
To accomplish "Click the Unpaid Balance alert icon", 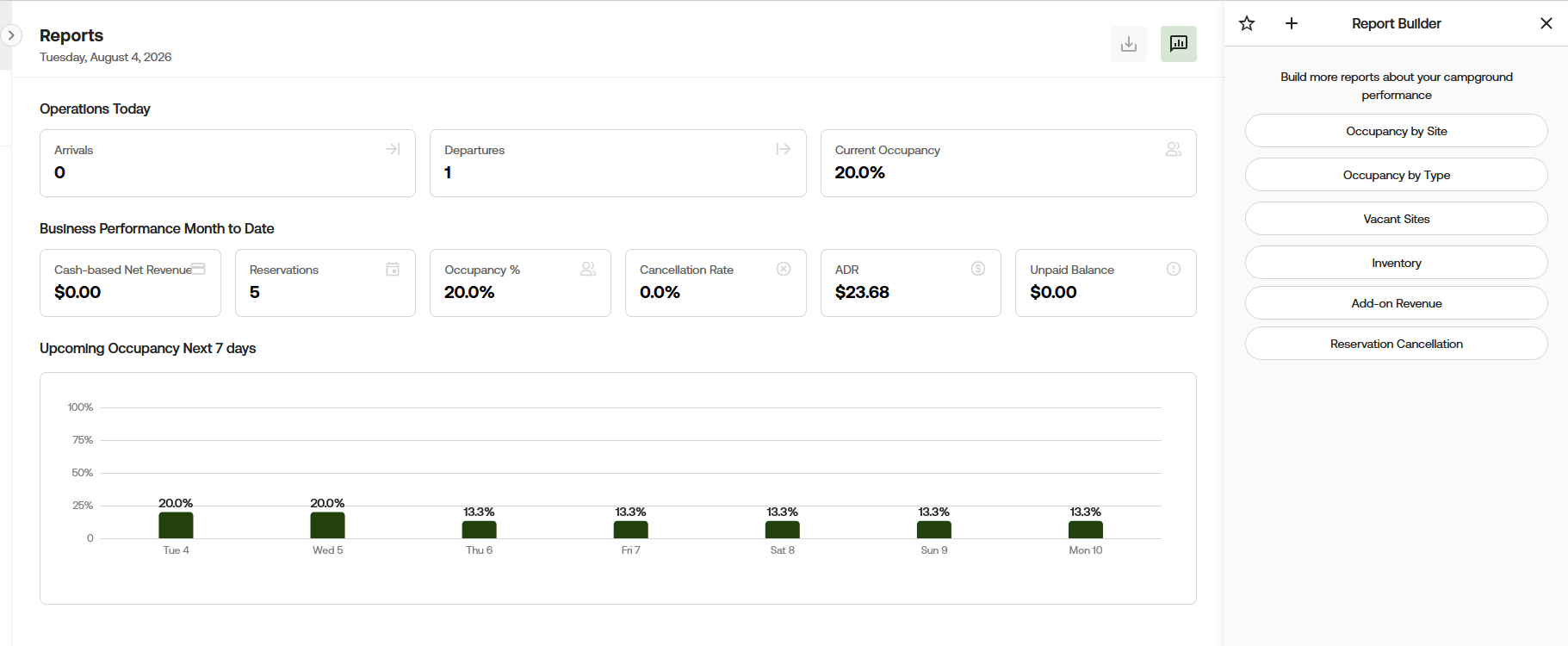I will tap(1174, 269).
